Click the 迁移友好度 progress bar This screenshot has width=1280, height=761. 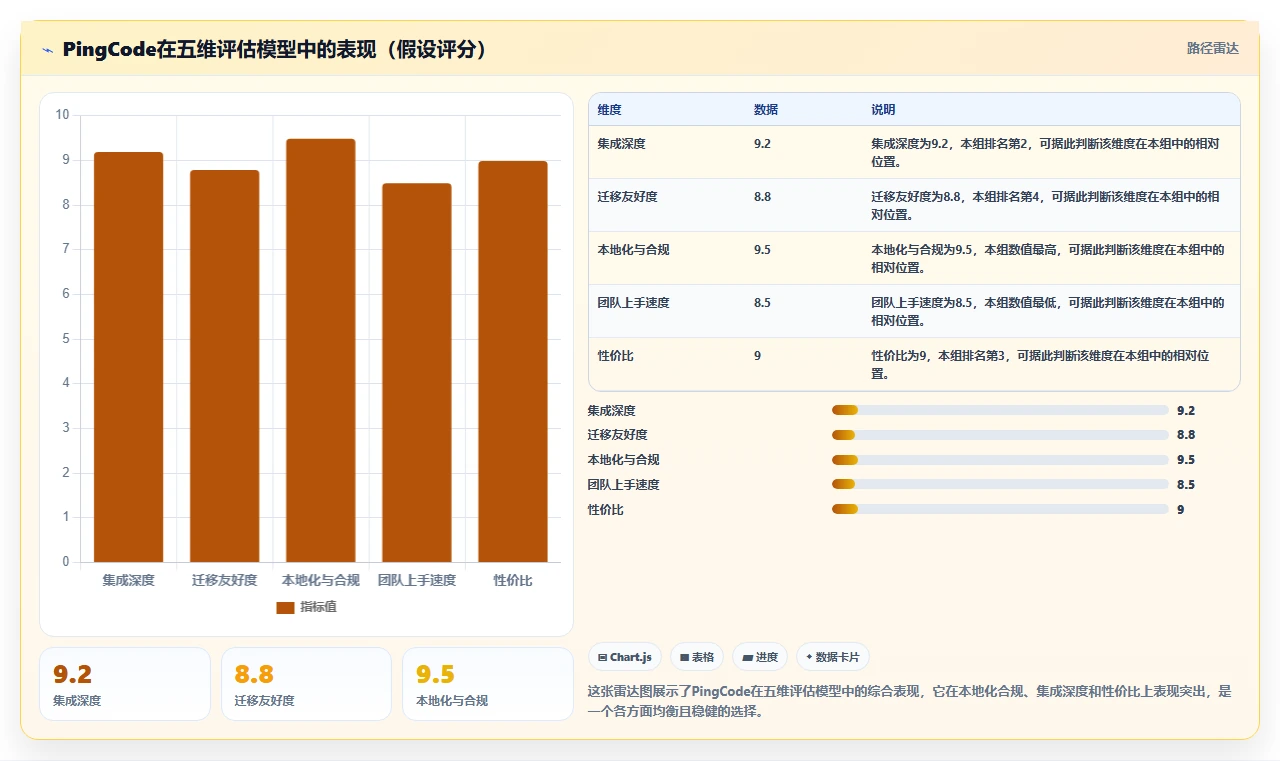tap(1000, 435)
